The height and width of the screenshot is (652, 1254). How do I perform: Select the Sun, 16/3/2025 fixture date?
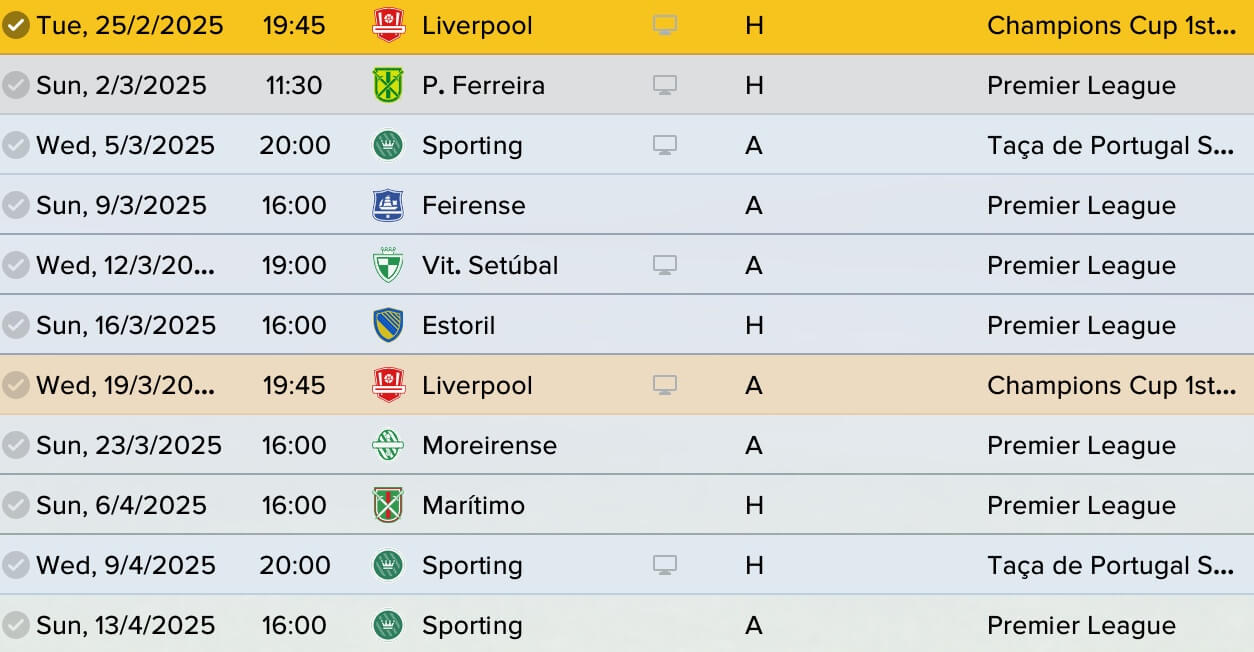point(126,325)
